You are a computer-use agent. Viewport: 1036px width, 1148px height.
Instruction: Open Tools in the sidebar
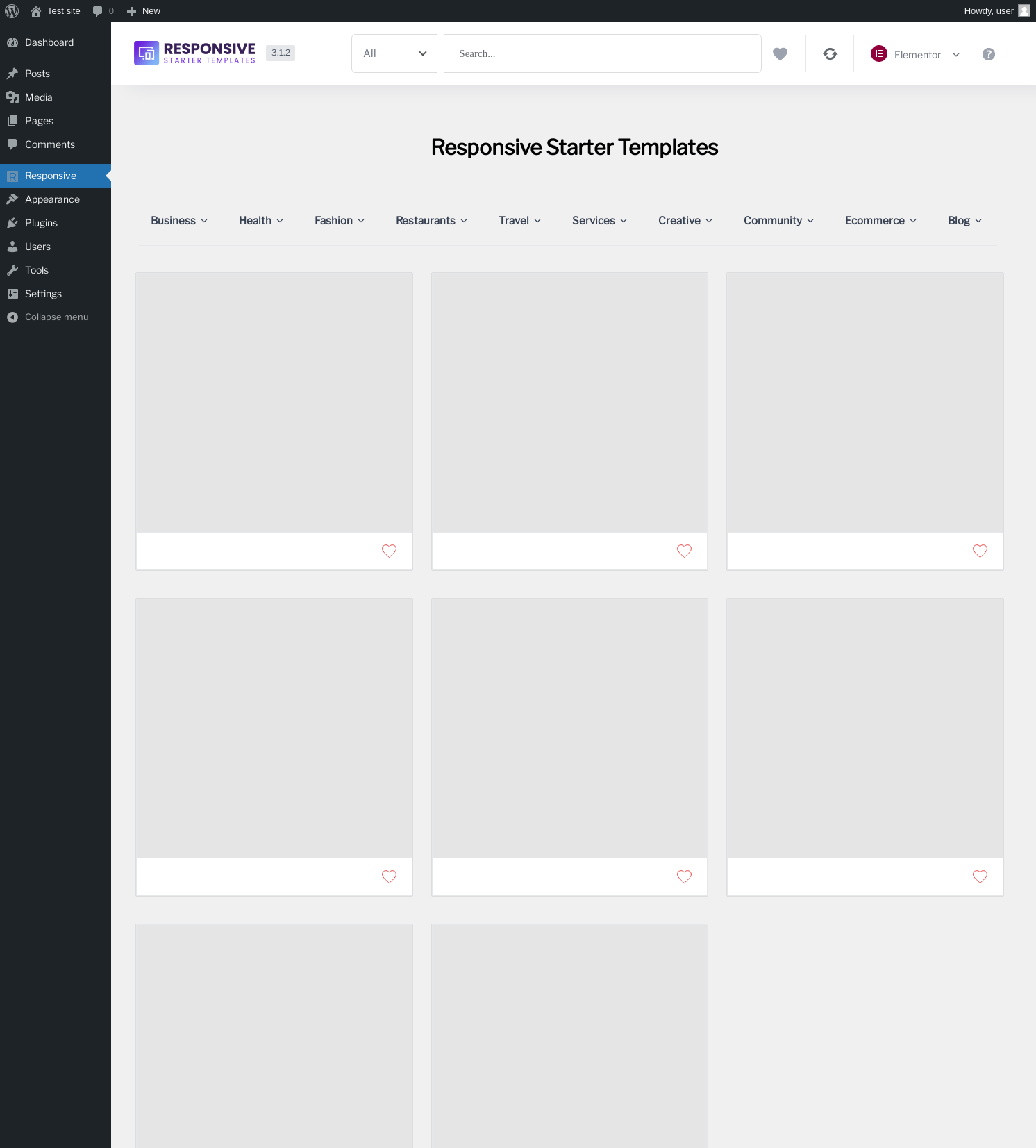pyautogui.click(x=56, y=270)
